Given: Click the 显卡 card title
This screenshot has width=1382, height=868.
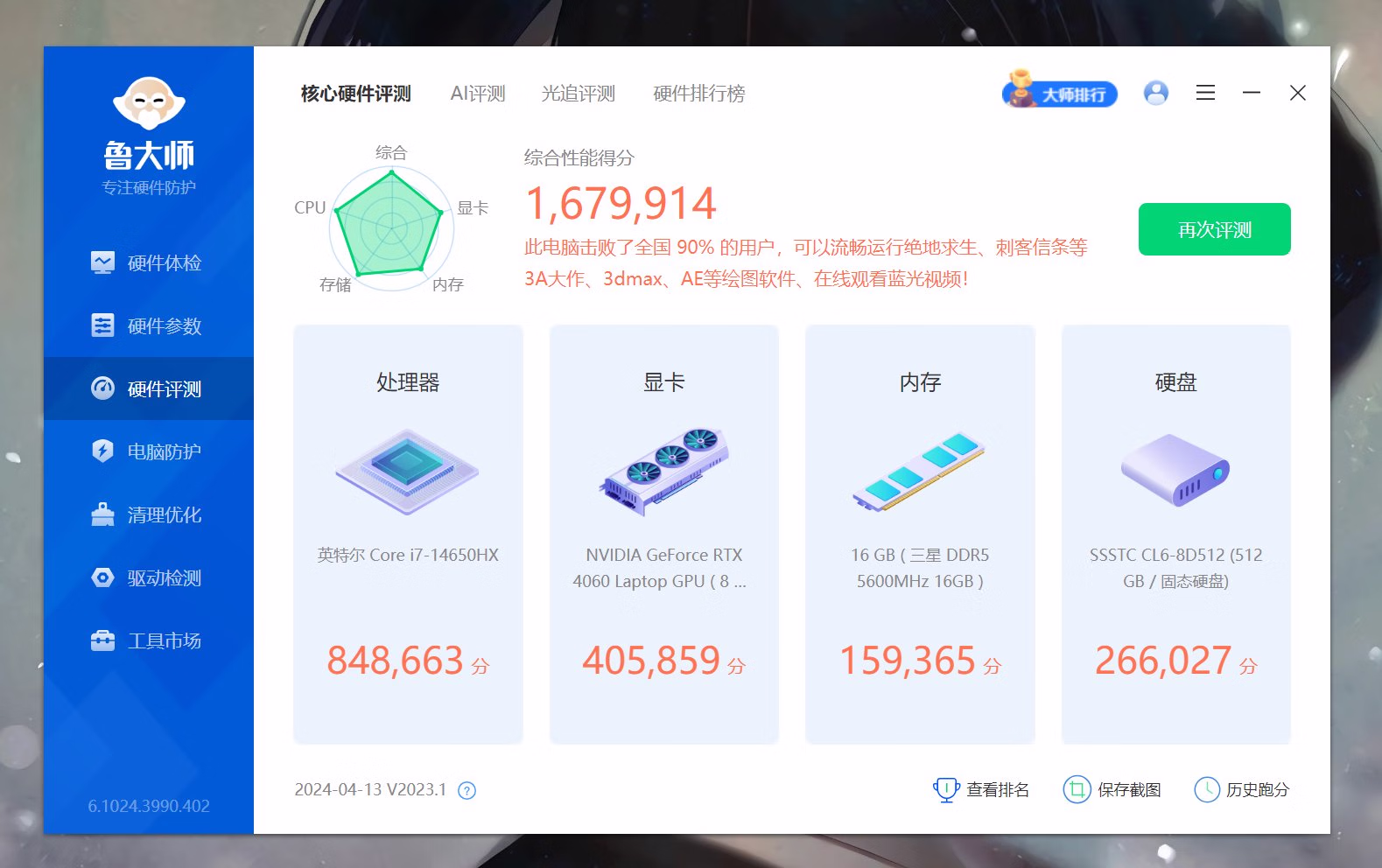Looking at the screenshot, I should pyautogui.click(x=664, y=382).
